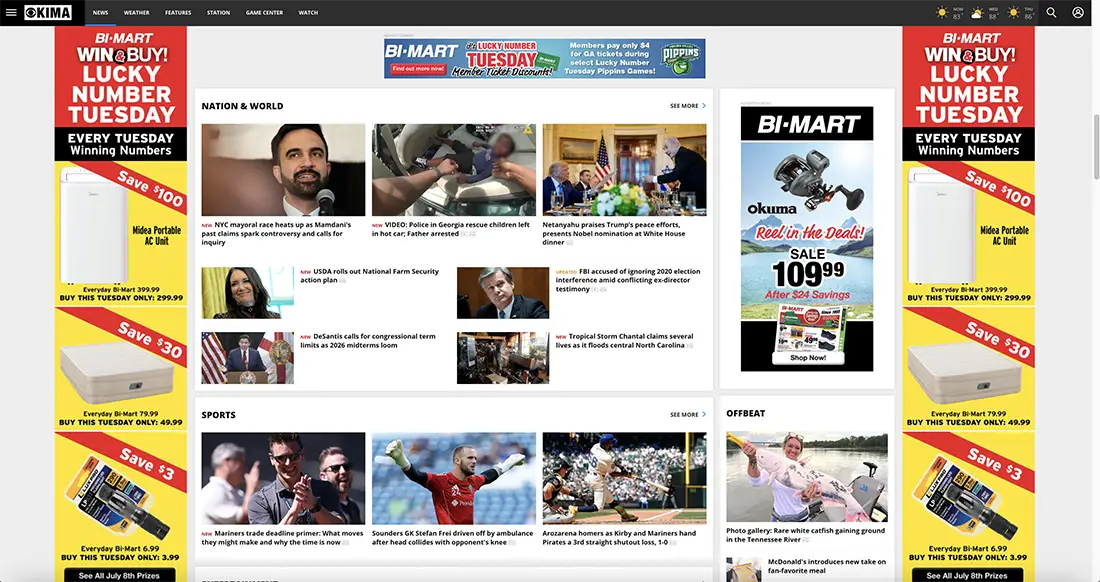The width and height of the screenshot is (1100, 582).
Task: Click See All July 8th Prizes, right ad
Action: [967, 575]
